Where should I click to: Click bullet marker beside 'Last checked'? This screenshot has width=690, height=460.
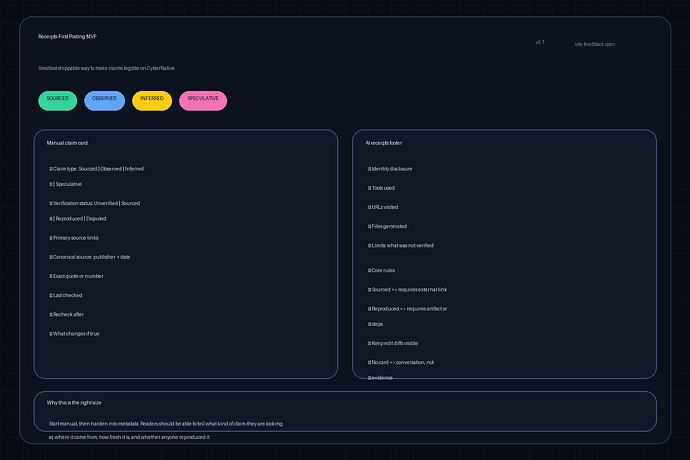coord(51,295)
